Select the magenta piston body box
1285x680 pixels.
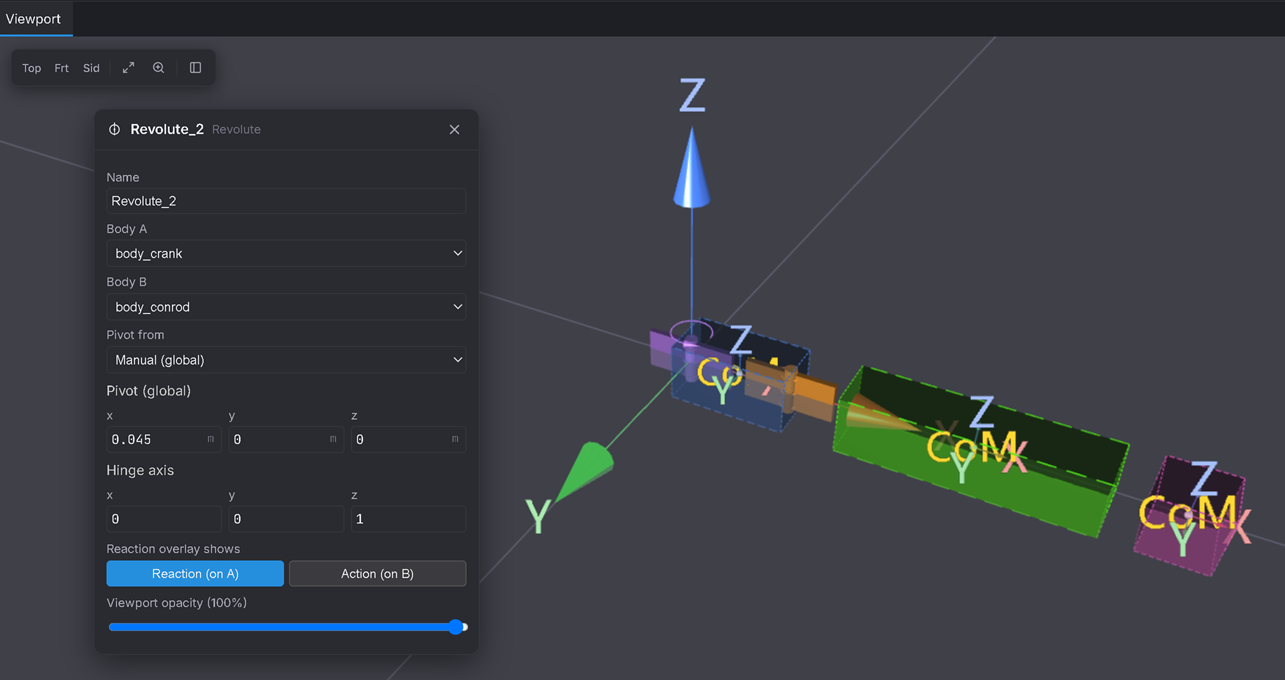tap(1190, 515)
